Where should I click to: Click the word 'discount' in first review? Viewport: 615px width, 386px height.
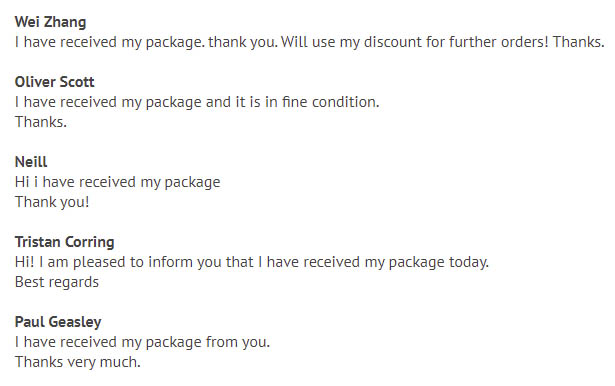[x=392, y=42]
